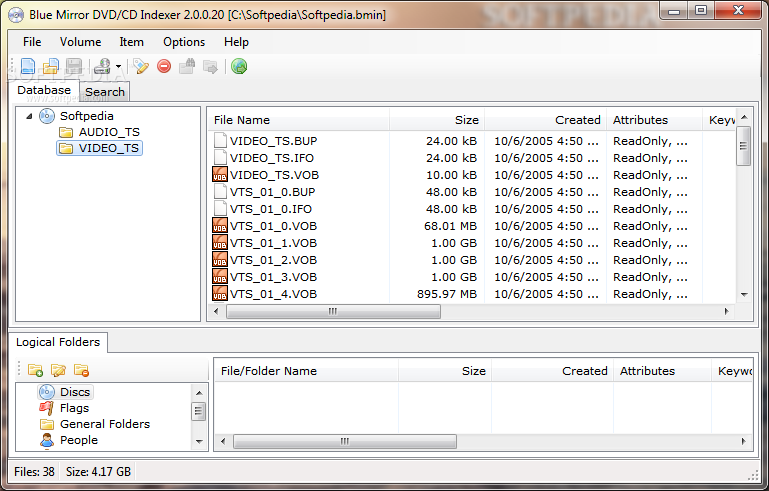Click the binoculars find icon in toolbar
Viewport: 769px width, 491px height.
(187, 66)
